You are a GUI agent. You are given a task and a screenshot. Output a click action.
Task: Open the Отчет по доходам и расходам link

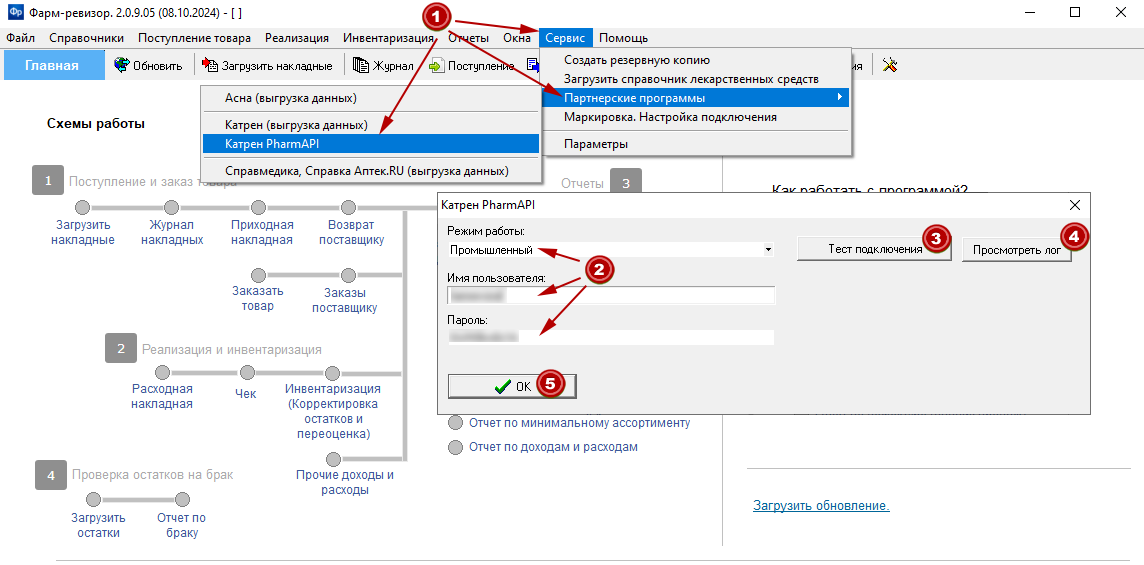click(553, 446)
